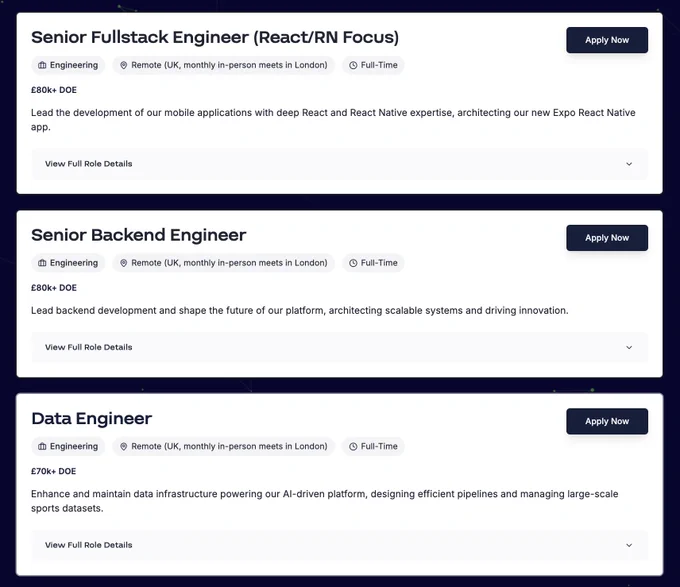The width and height of the screenshot is (680, 587).
Task: Click clock icon in Senior Fullstack Engineer card
Action: (x=353, y=65)
